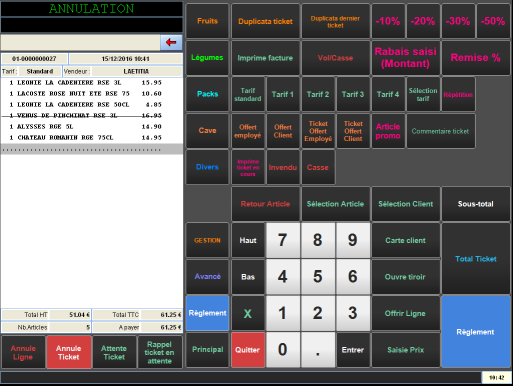Viewport: 513px width, 386px height.
Task: Go to the Principal menu
Action: click(207, 350)
